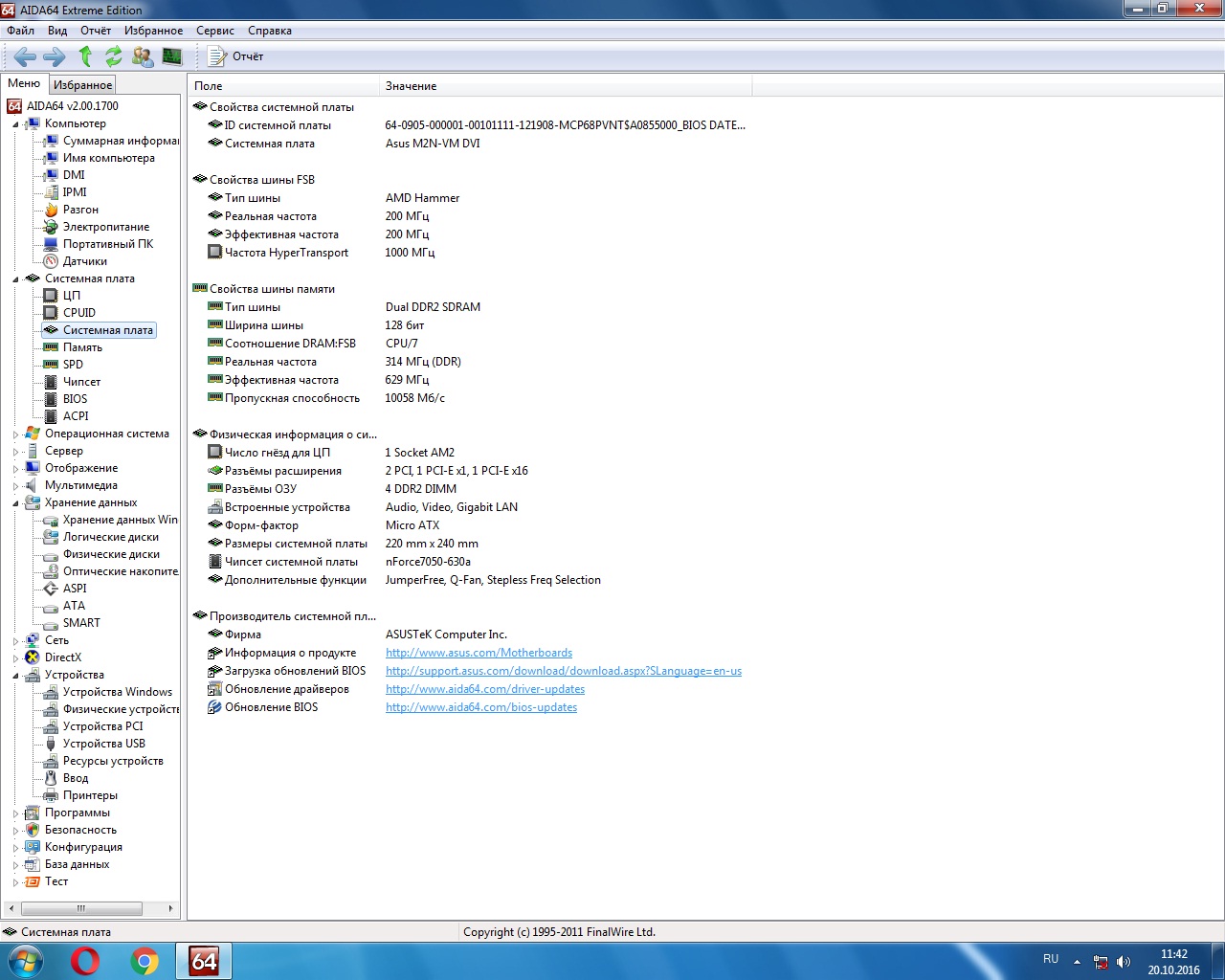The height and width of the screenshot is (980, 1225).
Task: Click the DirectX icon in the tree
Action: pyautogui.click(x=33, y=657)
